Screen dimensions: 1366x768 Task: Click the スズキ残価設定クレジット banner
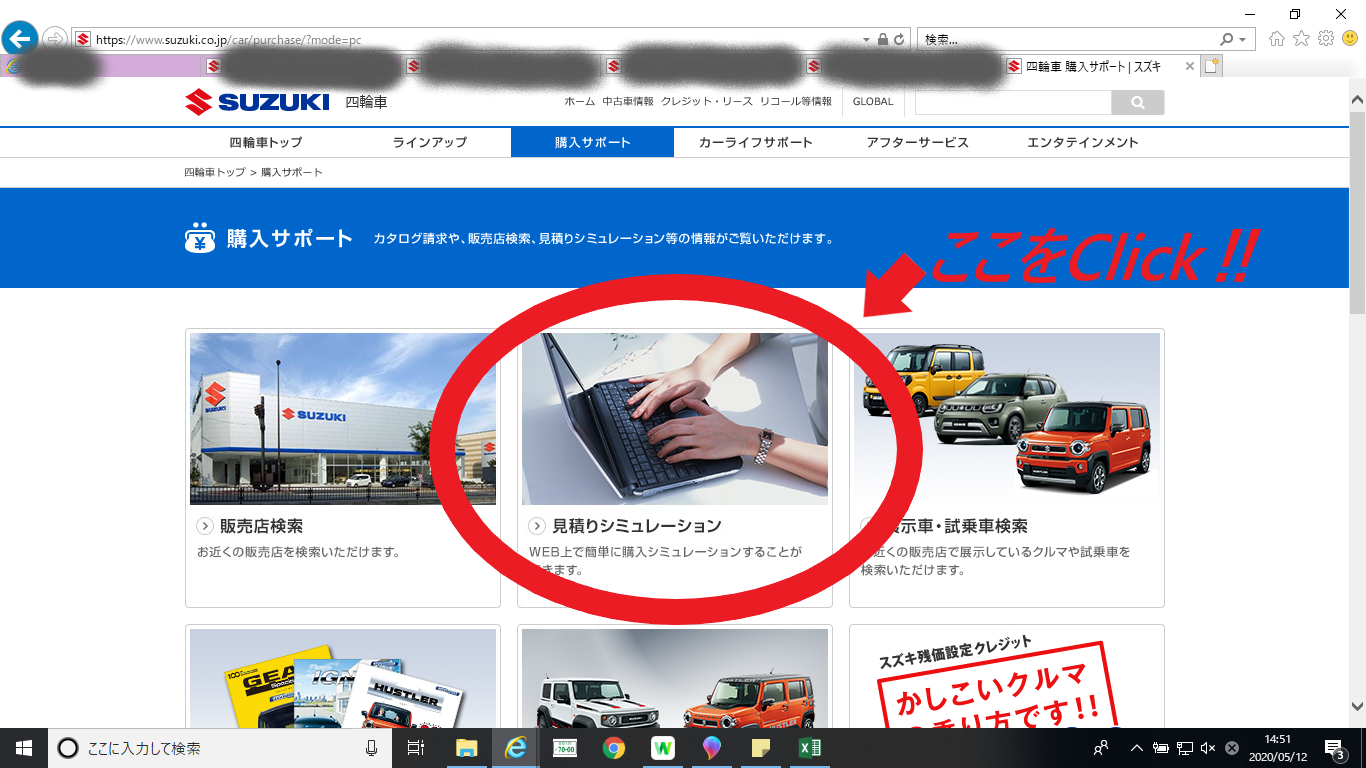click(1007, 678)
